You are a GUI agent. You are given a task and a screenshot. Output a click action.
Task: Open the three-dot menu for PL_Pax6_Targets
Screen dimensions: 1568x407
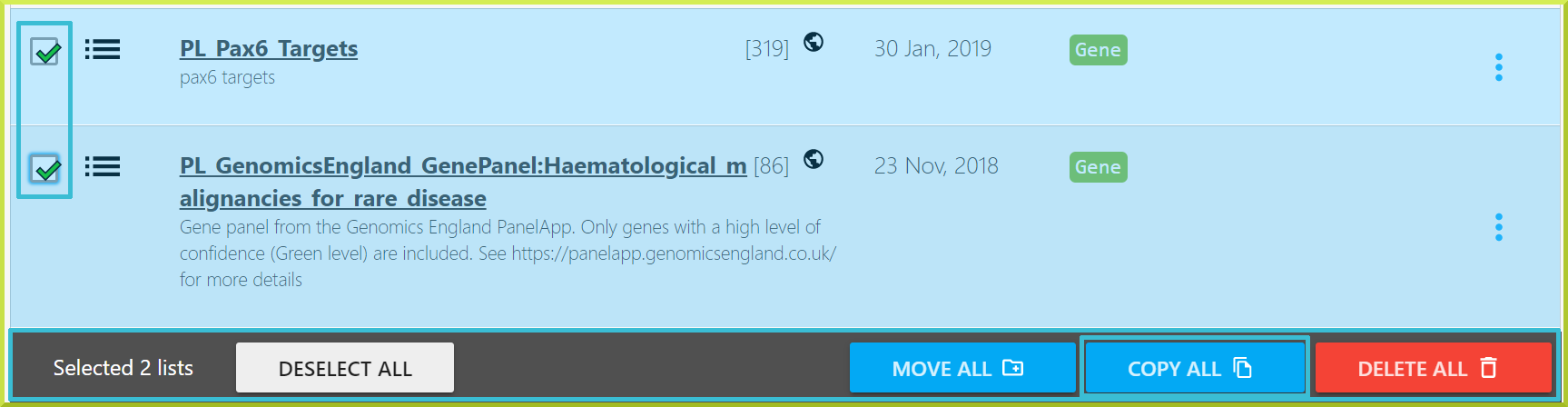(1498, 67)
